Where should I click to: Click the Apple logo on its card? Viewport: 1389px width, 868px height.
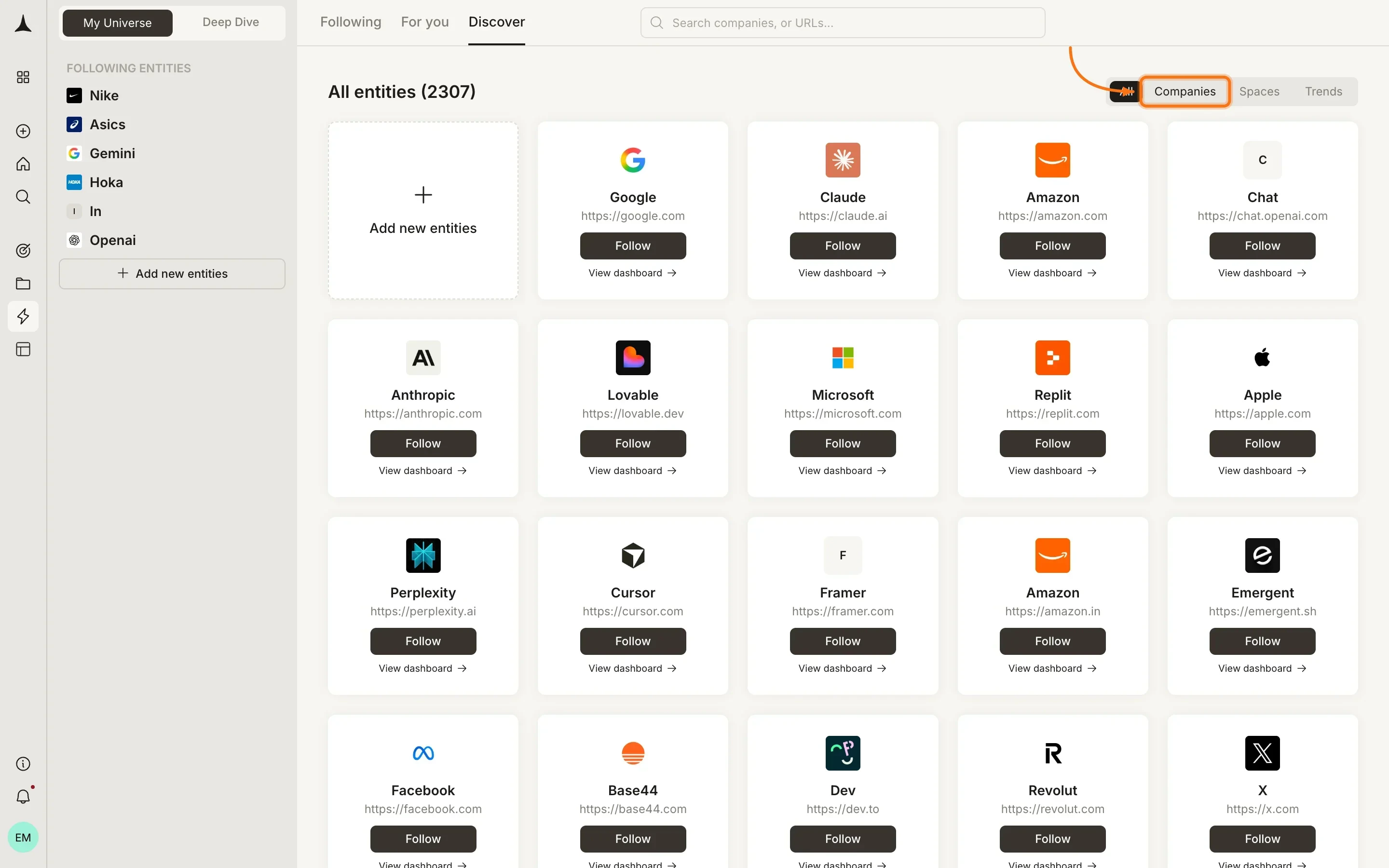(1262, 358)
